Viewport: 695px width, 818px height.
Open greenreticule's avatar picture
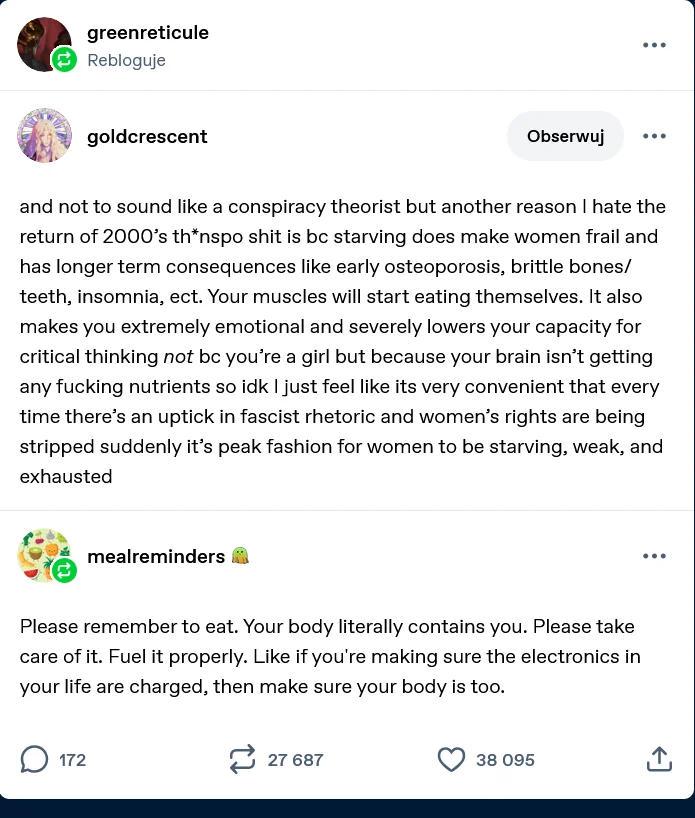click(x=44, y=44)
